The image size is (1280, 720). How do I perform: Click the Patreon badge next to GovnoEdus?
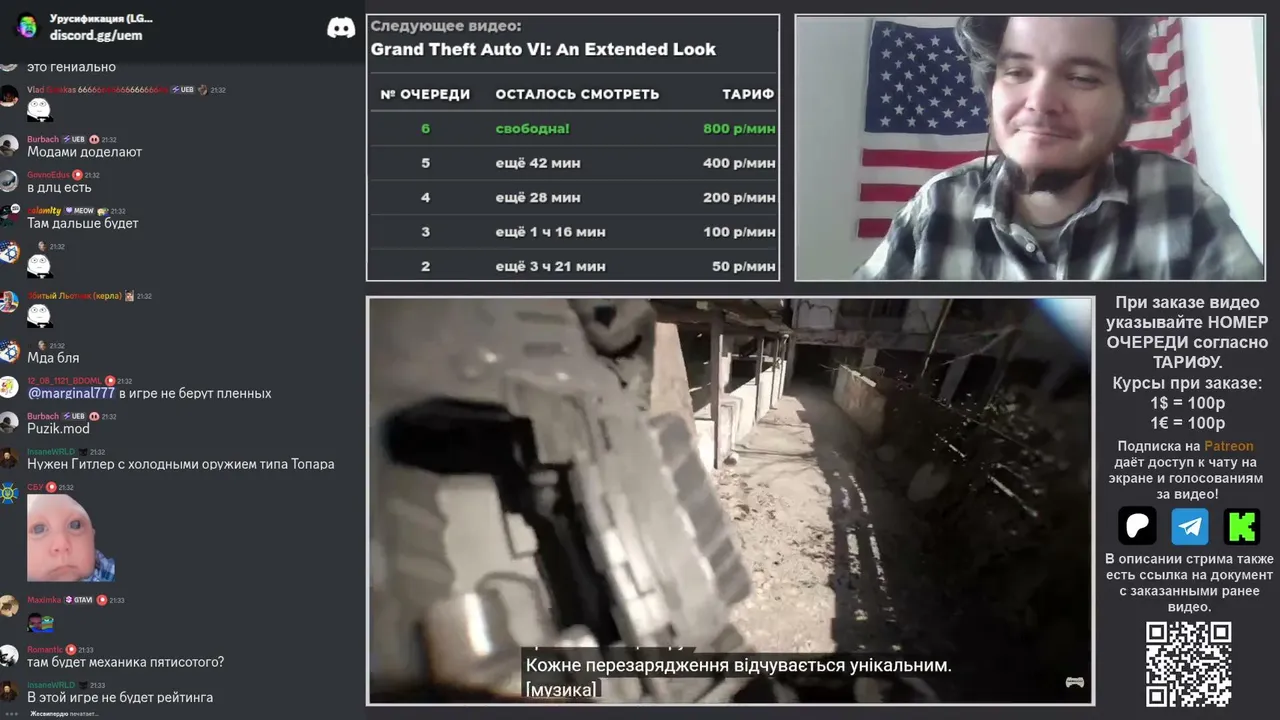click(77, 175)
